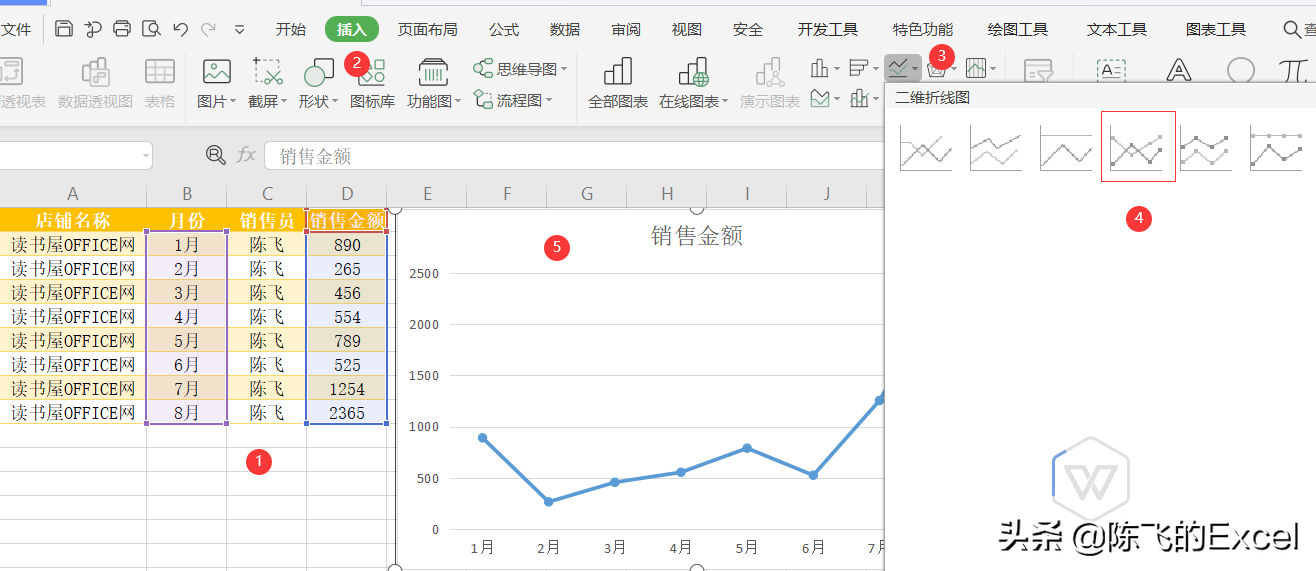Click the grayed Redo arrow icon
Viewport: 1316px width, 571px height.
point(209,29)
